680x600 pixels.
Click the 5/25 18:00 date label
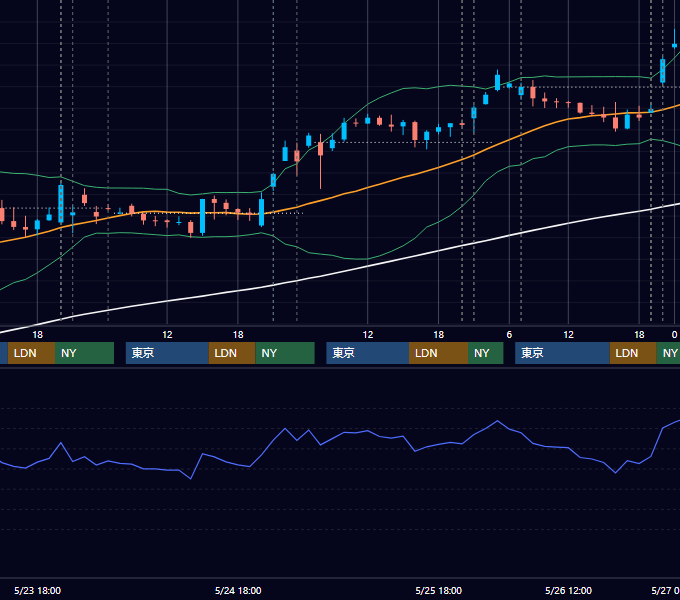click(x=438, y=590)
